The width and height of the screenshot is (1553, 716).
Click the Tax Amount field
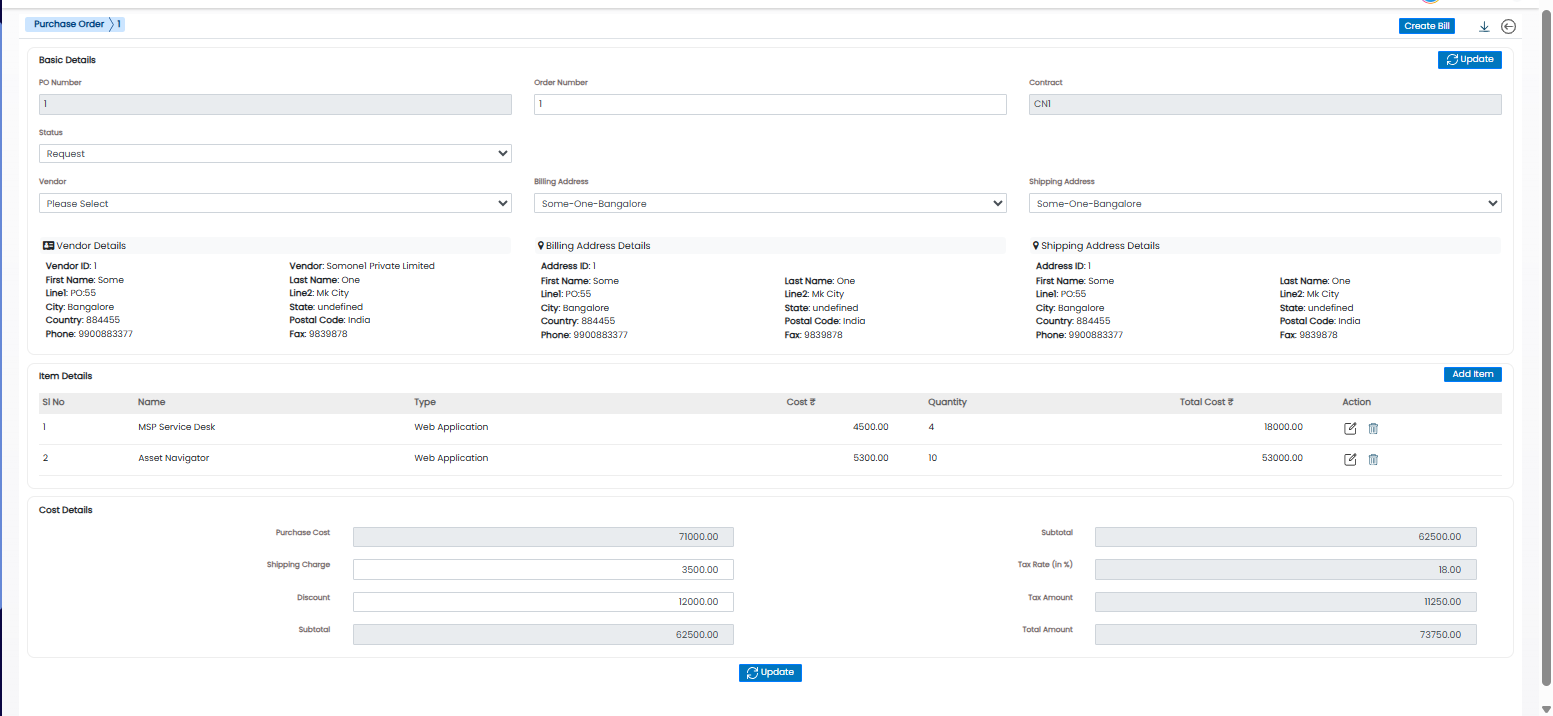[1285, 602]
